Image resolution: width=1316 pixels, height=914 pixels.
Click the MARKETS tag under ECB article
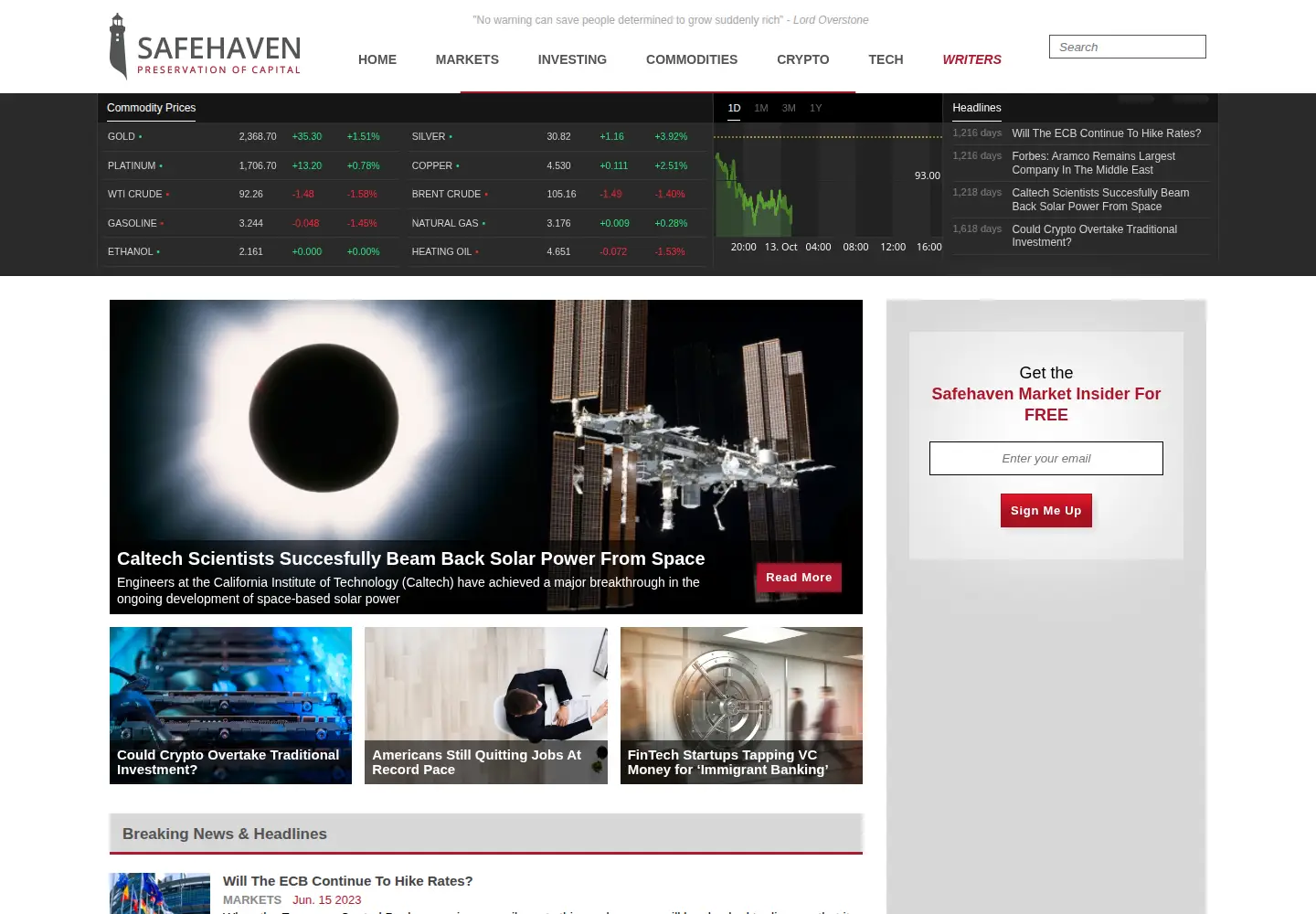tap(252, 900)
